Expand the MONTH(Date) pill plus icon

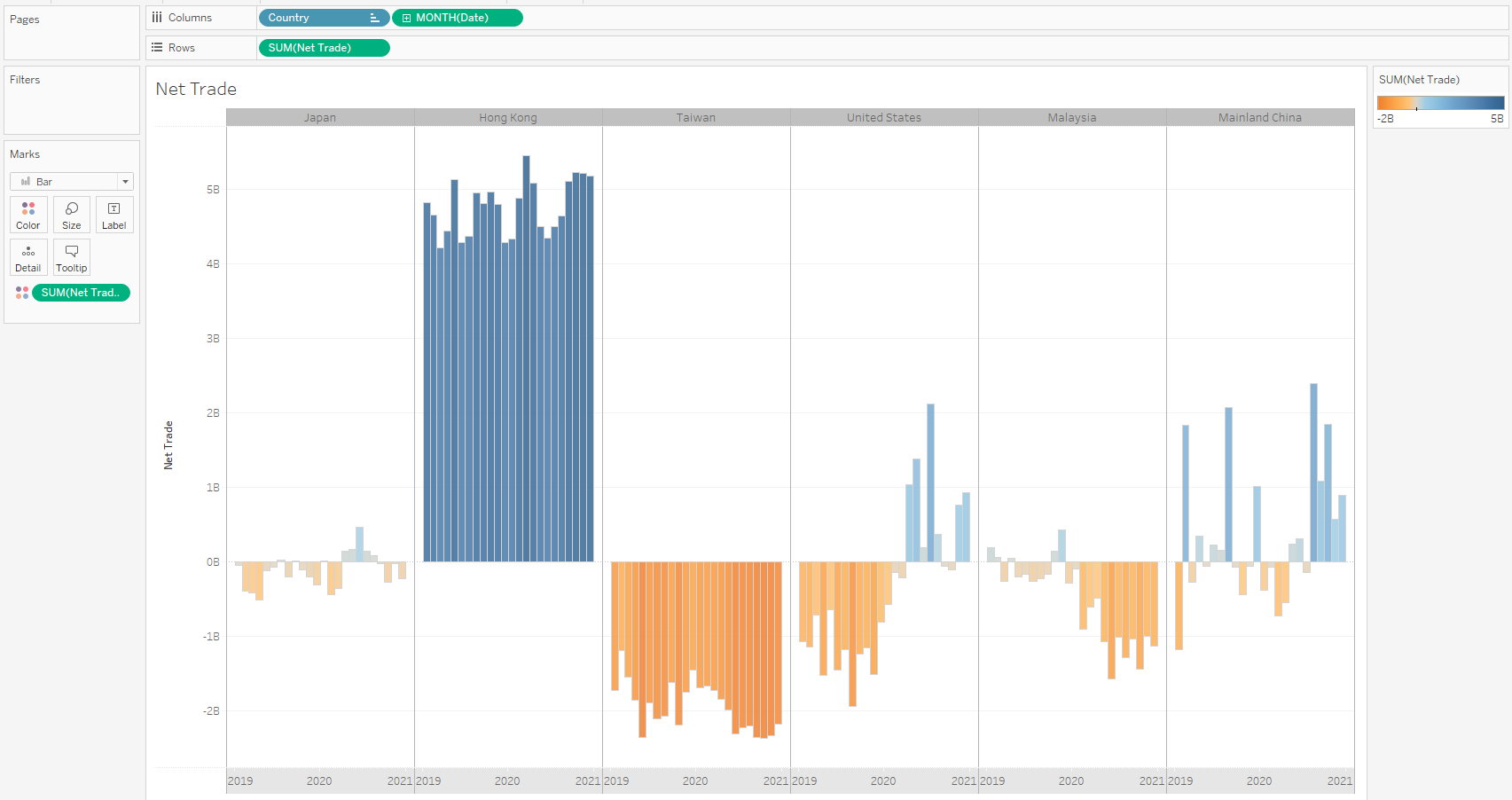[x=406, y=18]
